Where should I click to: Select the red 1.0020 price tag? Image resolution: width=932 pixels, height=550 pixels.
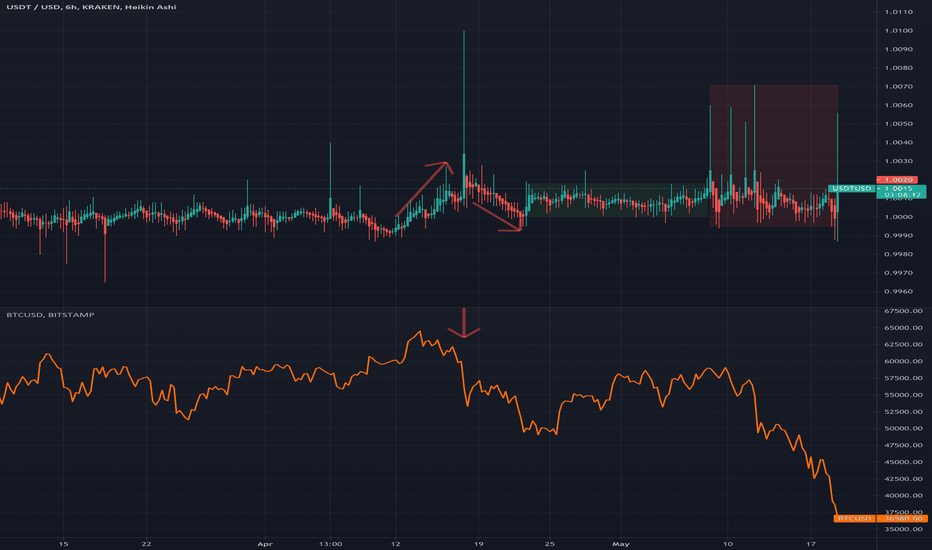tap(897, 180)
